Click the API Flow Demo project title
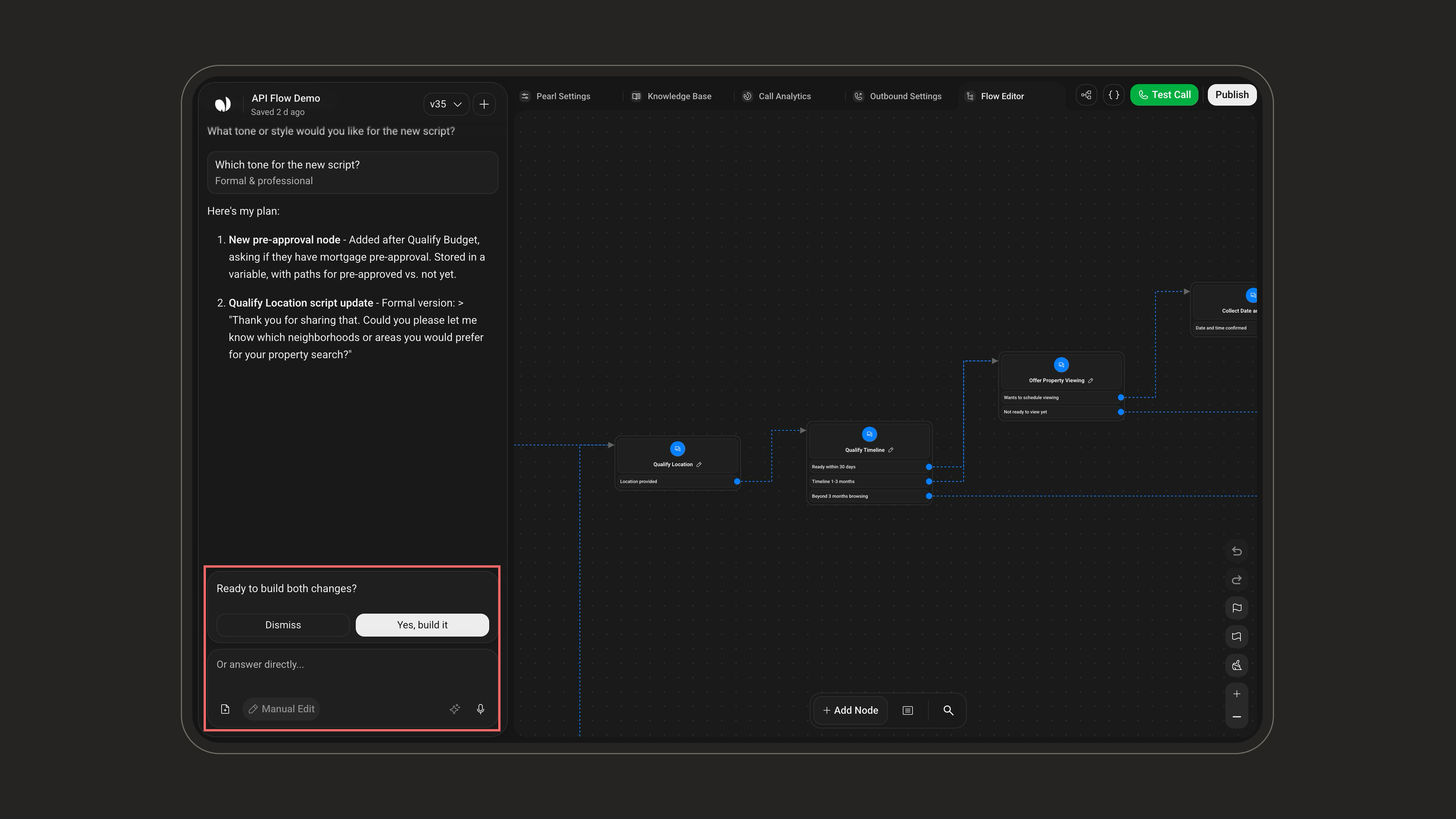Screen dimensions: 1456x819 pyautogui.click(x=286, y=98)
